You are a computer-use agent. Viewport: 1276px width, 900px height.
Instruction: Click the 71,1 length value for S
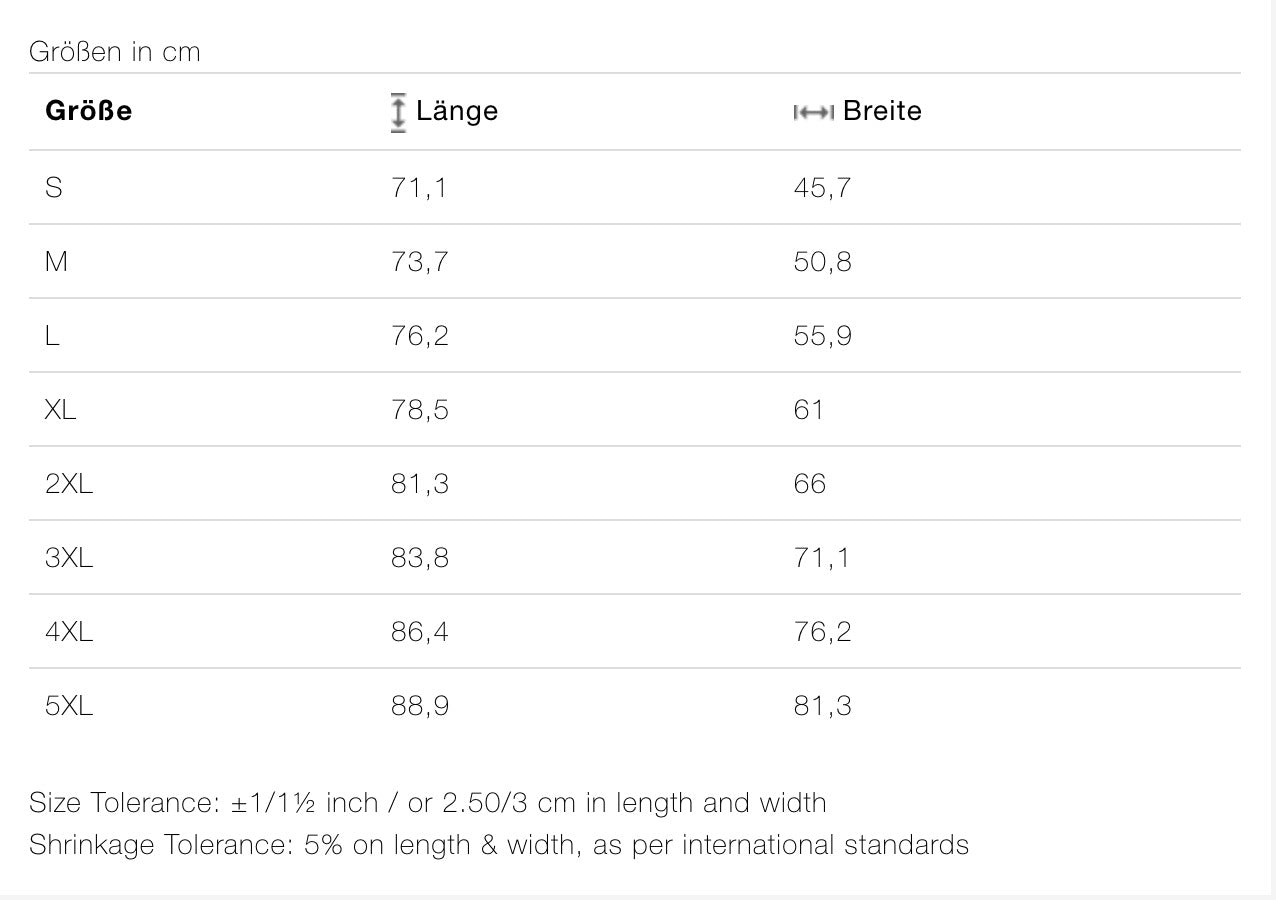(x=419, y=187)
